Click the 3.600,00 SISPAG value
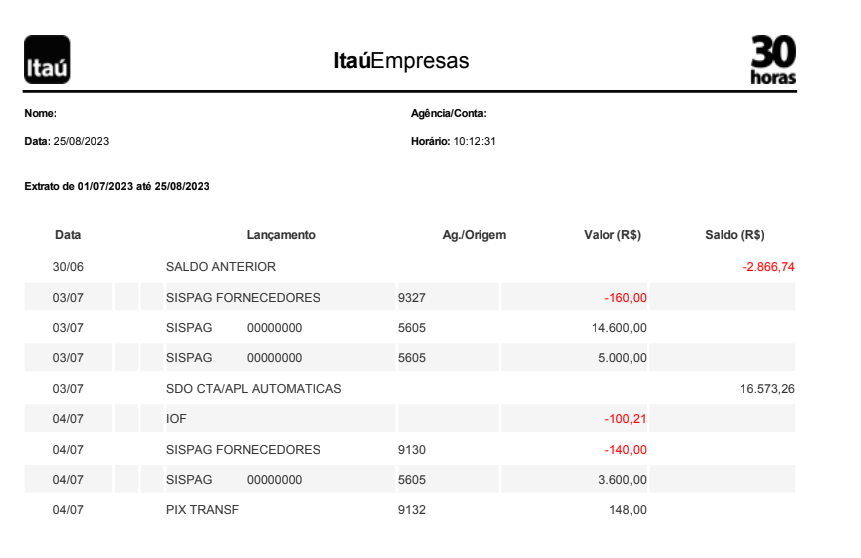Viewport: 861px width, 558px height. 622,480
